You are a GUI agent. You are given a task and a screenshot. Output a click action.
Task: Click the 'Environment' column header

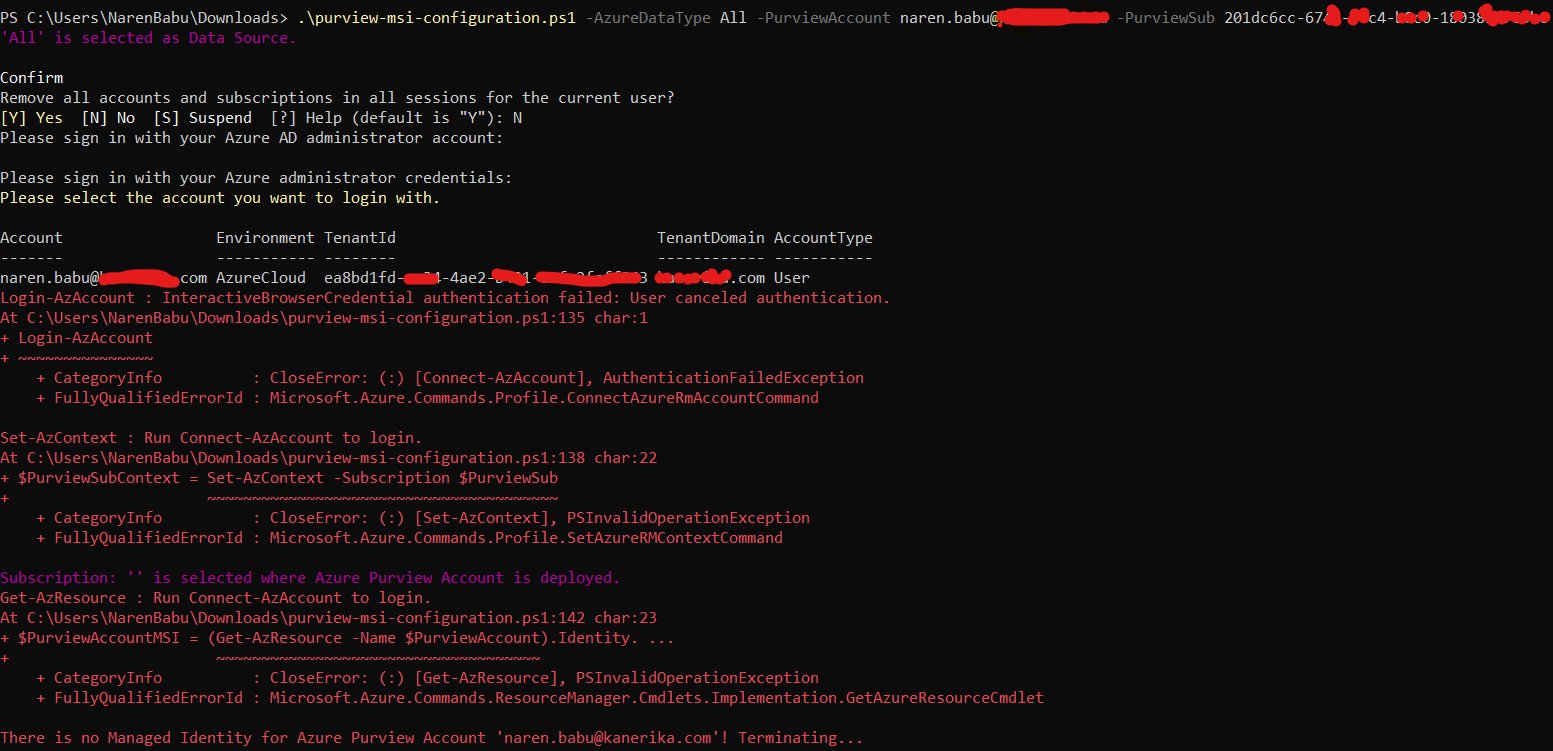(x=266, y=238)
